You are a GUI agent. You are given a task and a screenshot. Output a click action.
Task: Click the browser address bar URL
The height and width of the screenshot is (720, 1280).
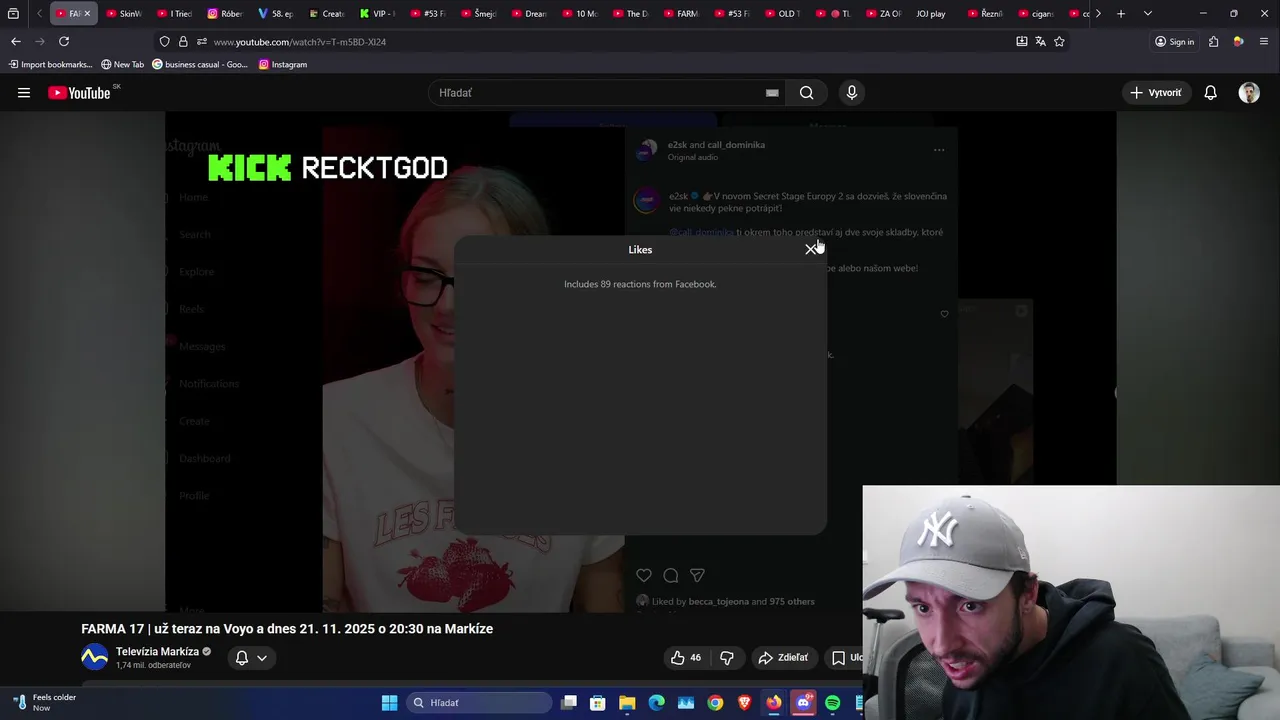(x=299, y=41)
